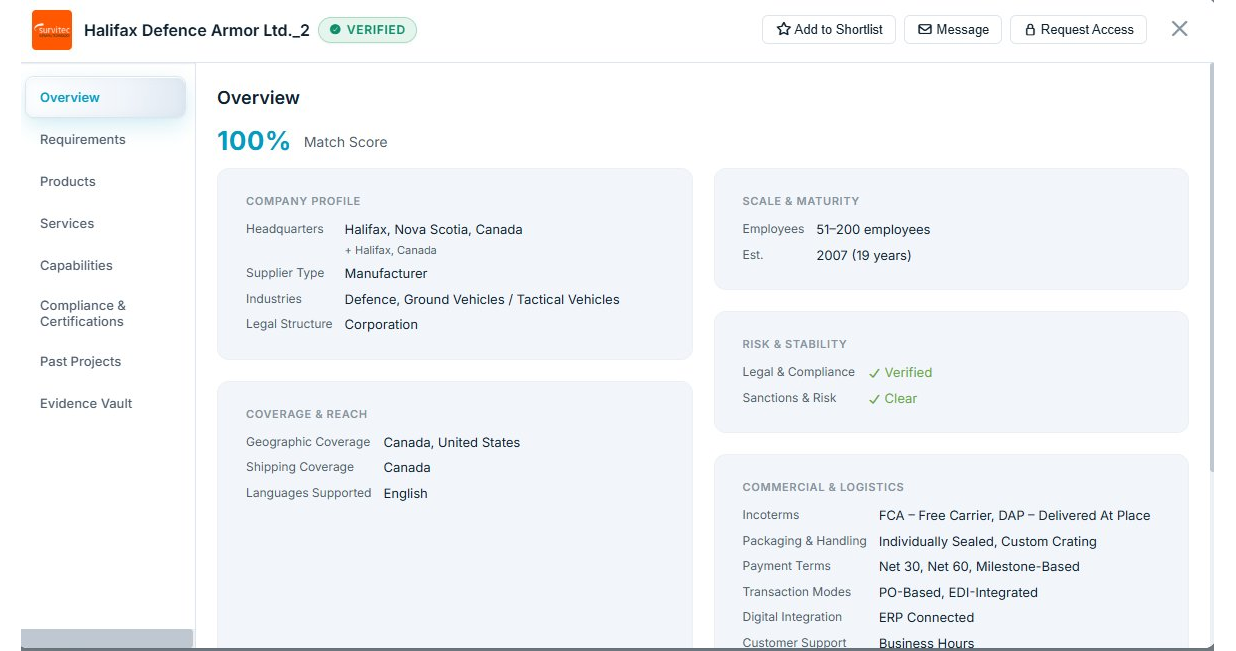Click the Manufacturer supplier type value

click(x=386, y=274)
